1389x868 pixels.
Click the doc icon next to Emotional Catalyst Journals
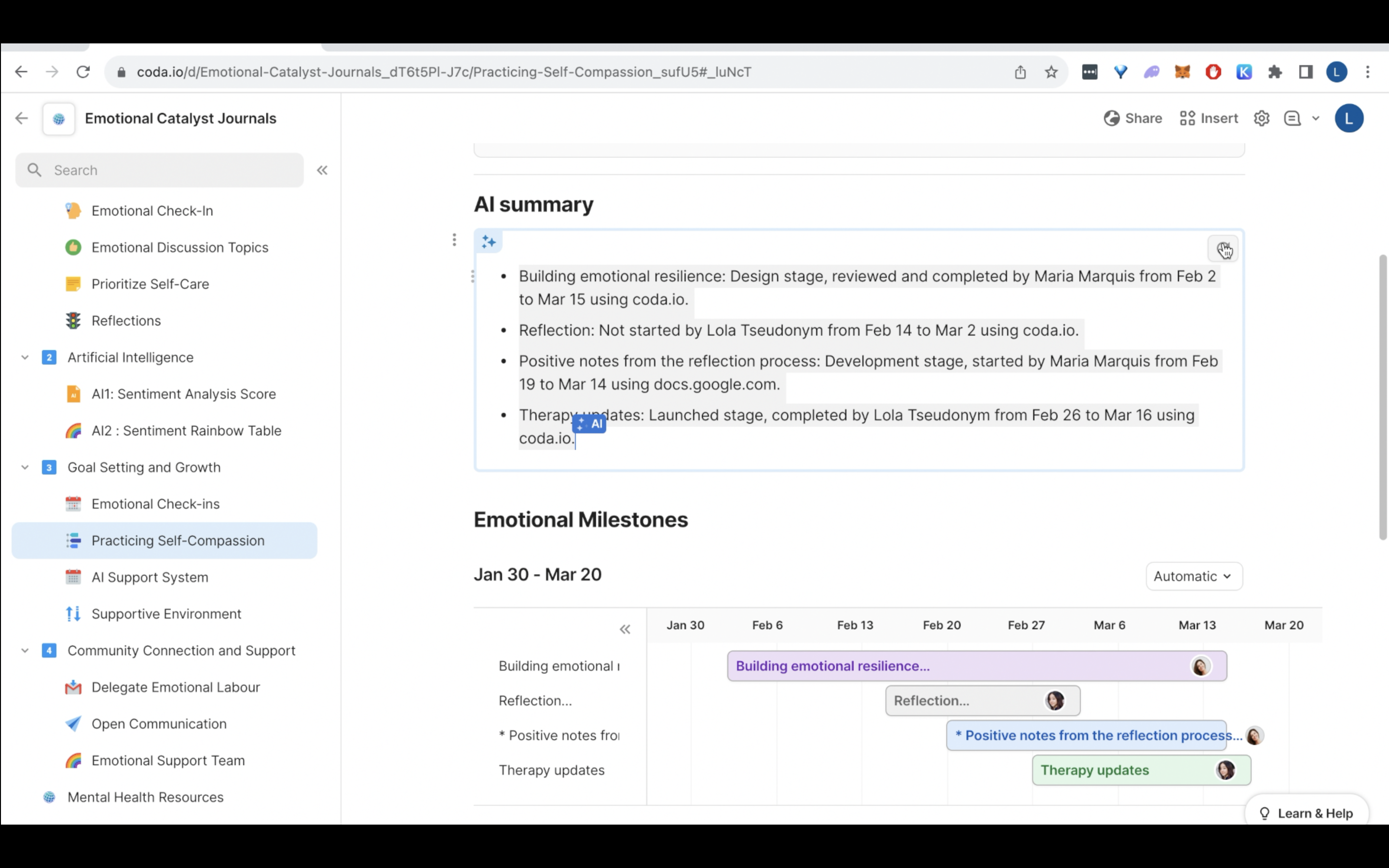click(58, 119)
